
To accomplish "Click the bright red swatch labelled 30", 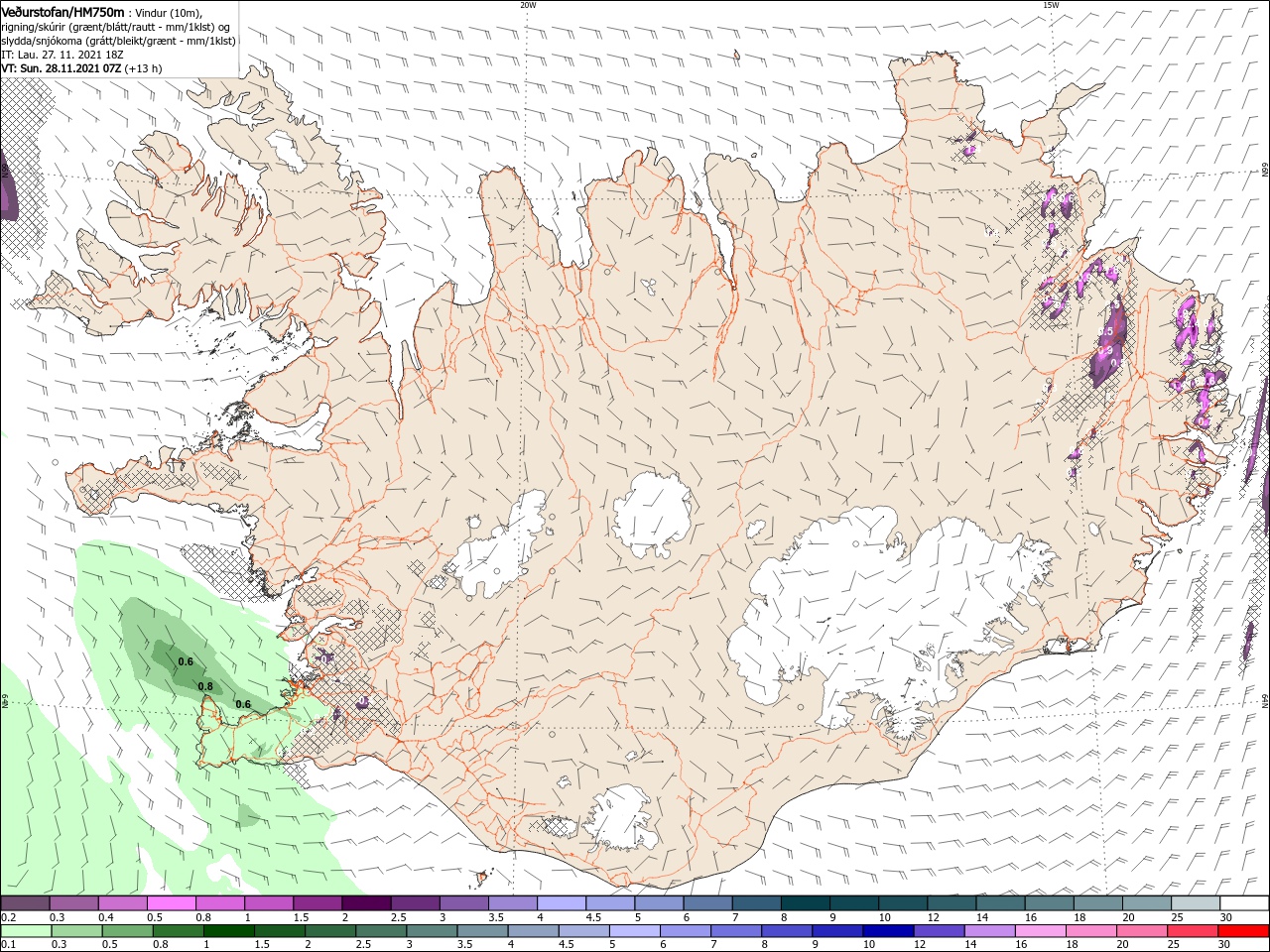I will [x=1244, y=931].
